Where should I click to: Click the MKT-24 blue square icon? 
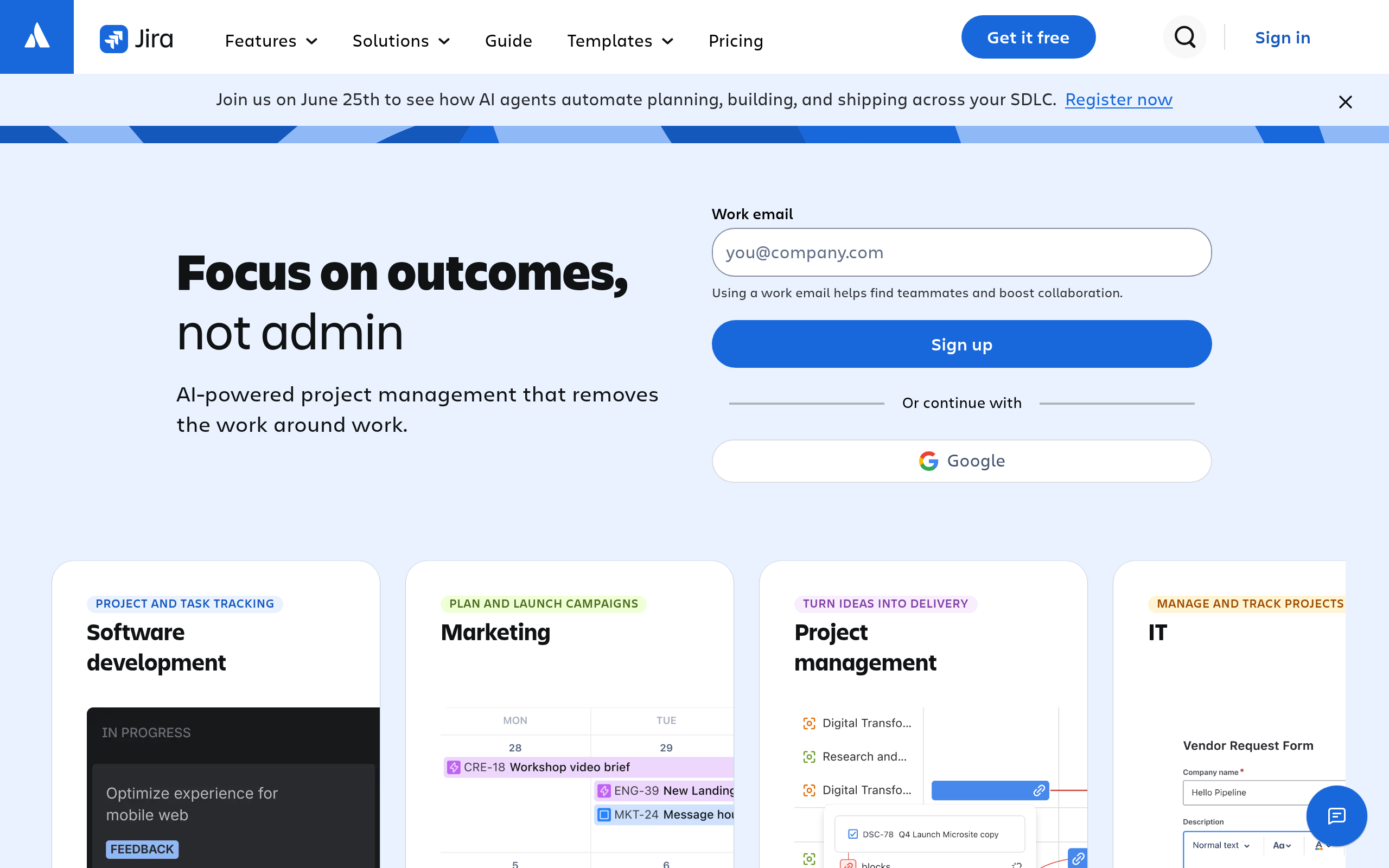click(604, 815)
